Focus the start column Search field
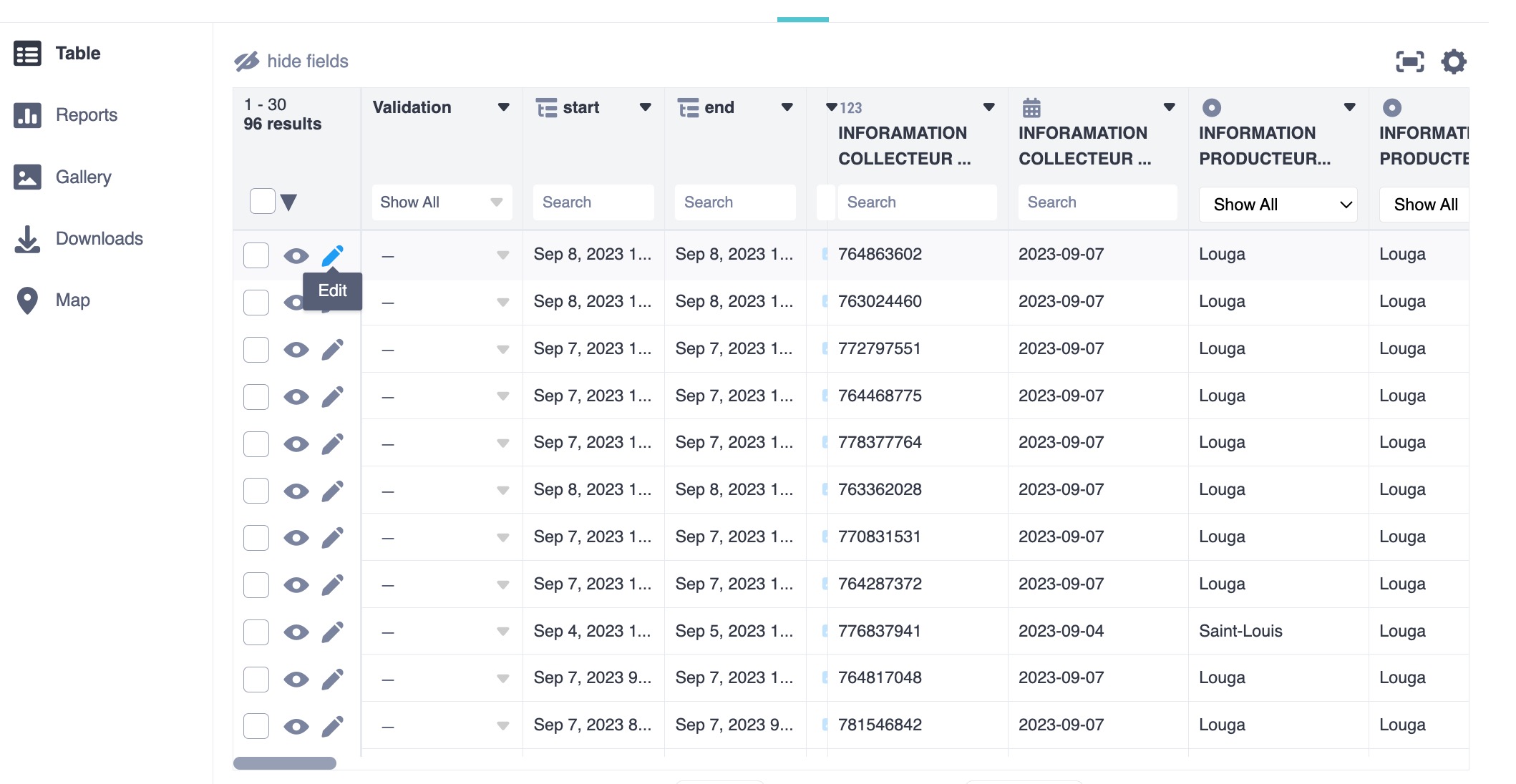The width and height of the screenshot is (1516, 784). click(x=593, y=202)
